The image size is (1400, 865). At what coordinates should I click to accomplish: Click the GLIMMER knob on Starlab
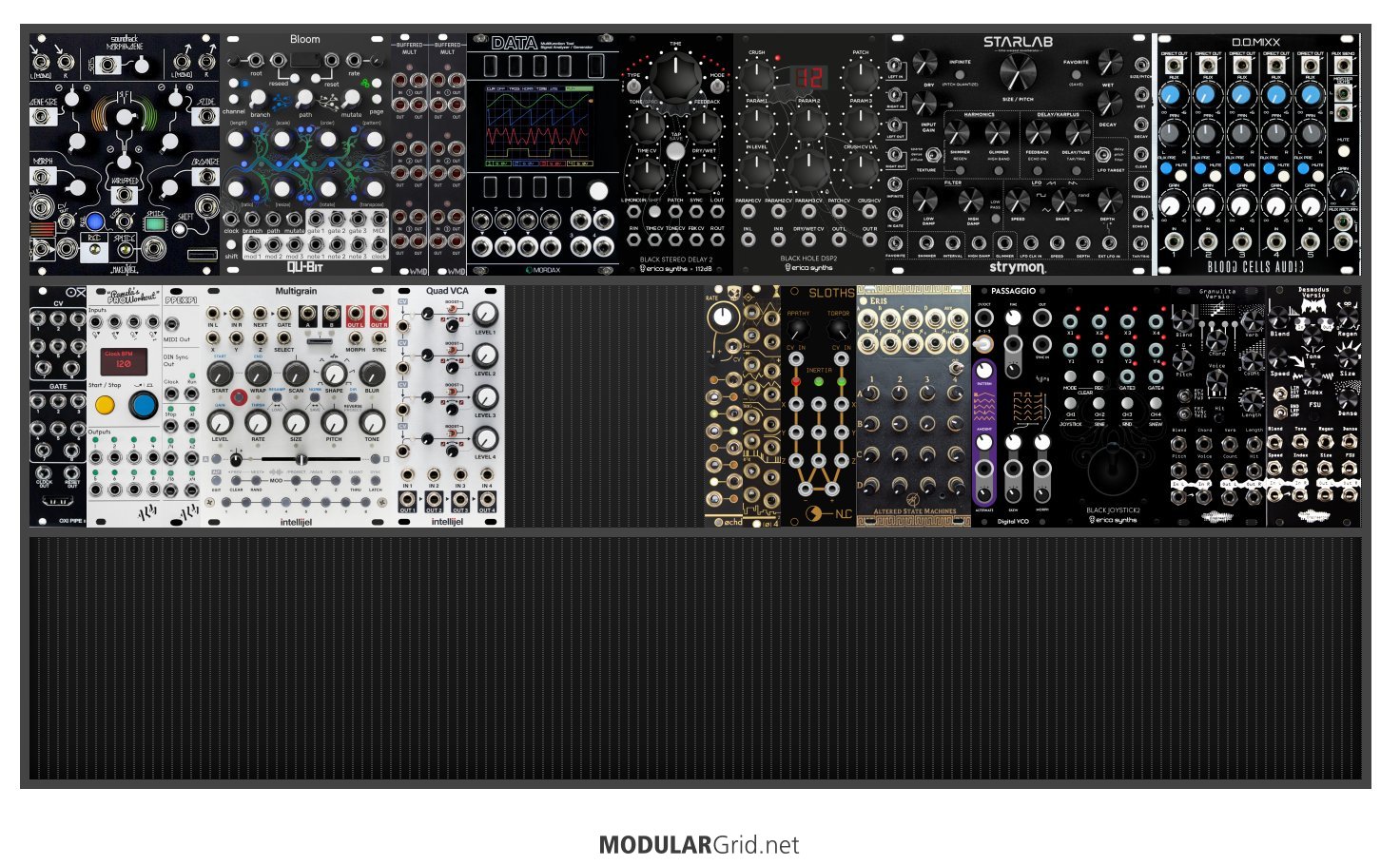[x=999, y=133]
